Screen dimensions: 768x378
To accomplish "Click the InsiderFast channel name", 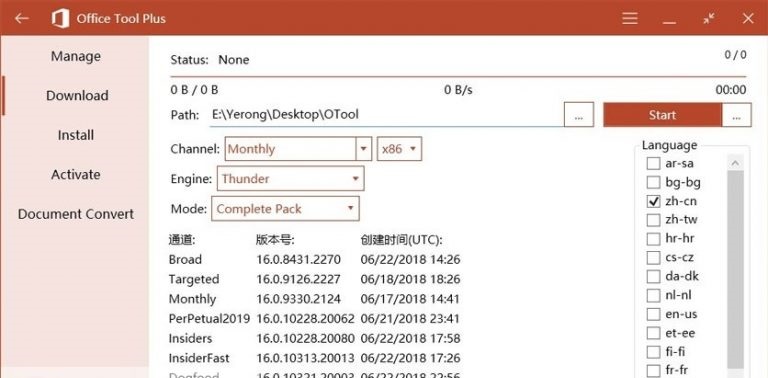I will [199, 358].
